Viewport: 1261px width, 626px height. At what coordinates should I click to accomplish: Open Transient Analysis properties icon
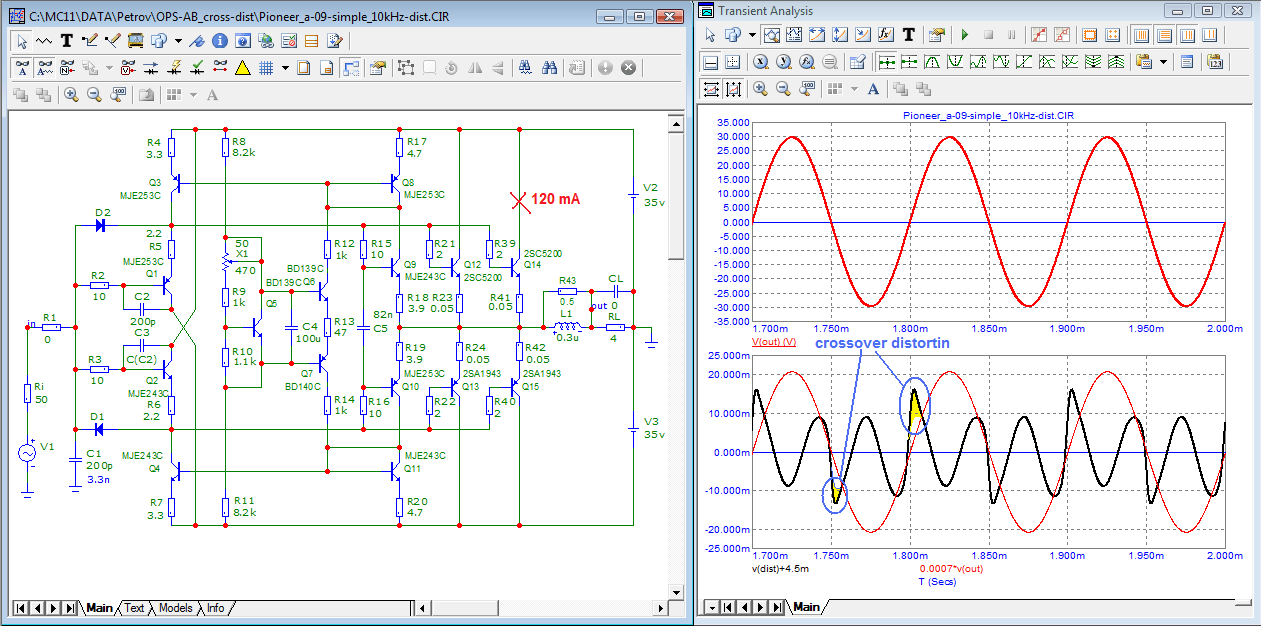937,35
